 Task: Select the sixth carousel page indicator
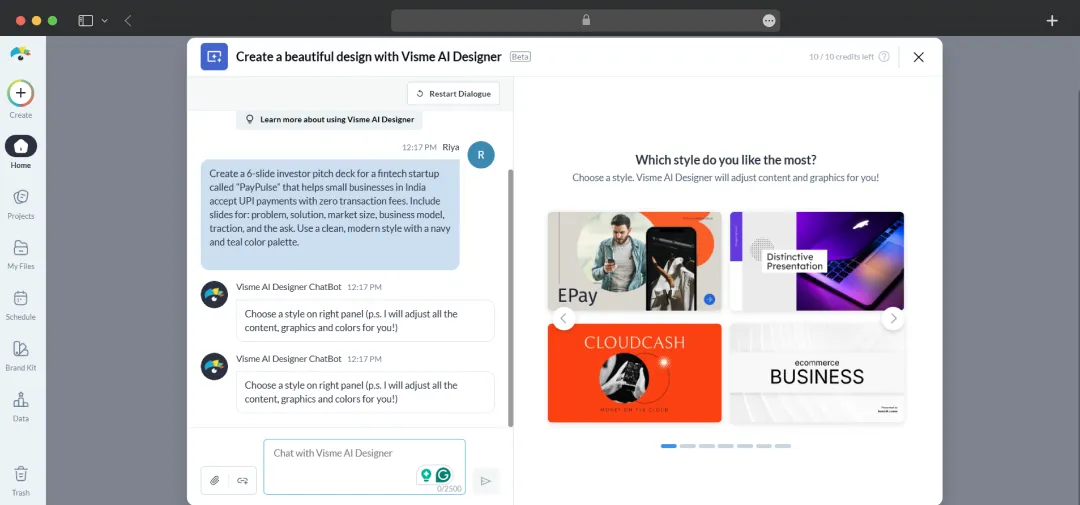click(x=764, y=446)
